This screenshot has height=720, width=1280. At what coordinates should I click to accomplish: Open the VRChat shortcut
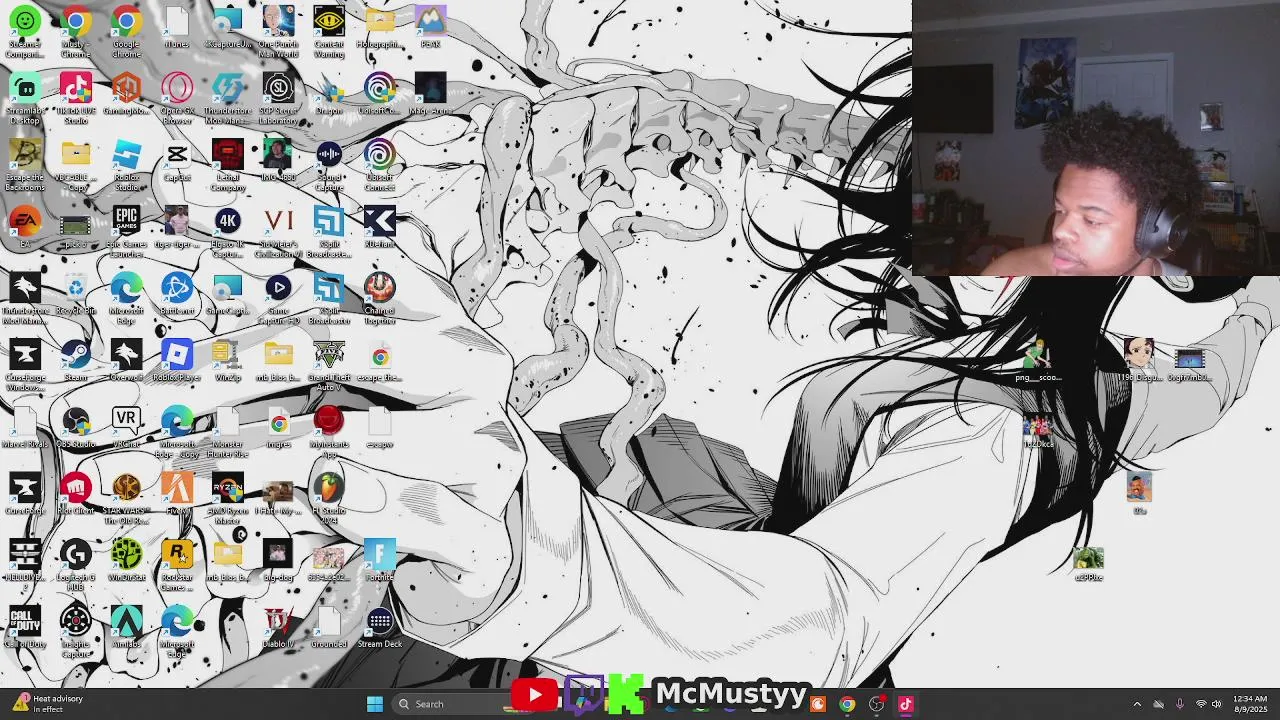126,429
